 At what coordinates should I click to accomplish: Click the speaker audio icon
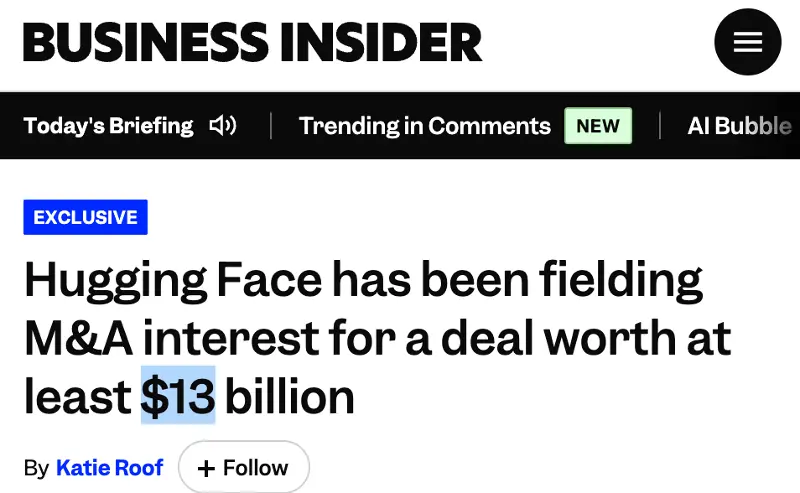[x=223, y=126]
